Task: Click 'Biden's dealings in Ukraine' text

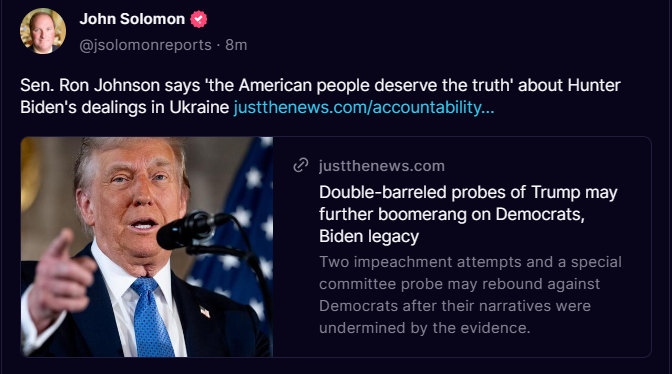Action: [x=124, y=107]
